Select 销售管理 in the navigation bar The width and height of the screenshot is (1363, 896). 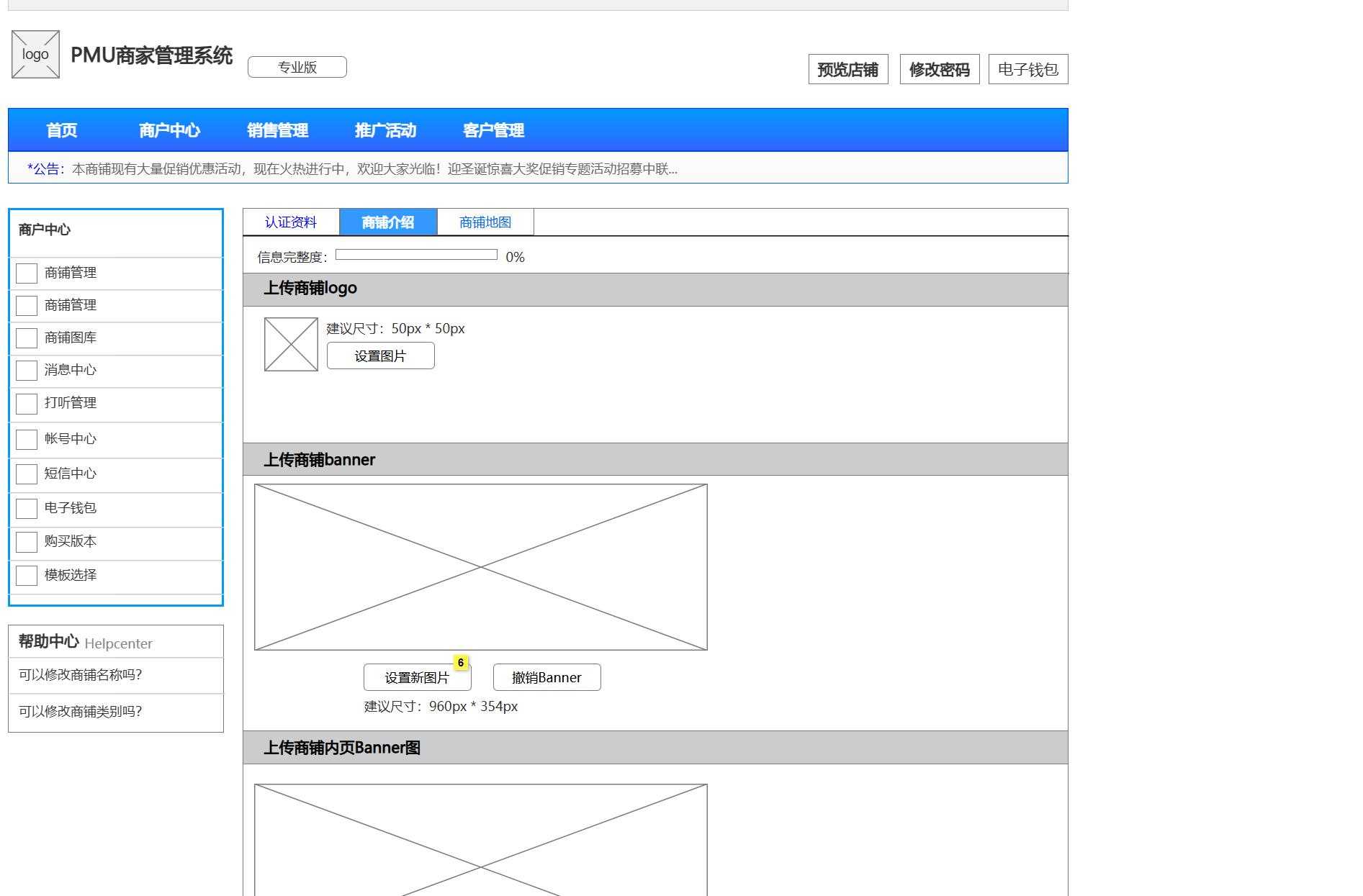tap(278, 130)
